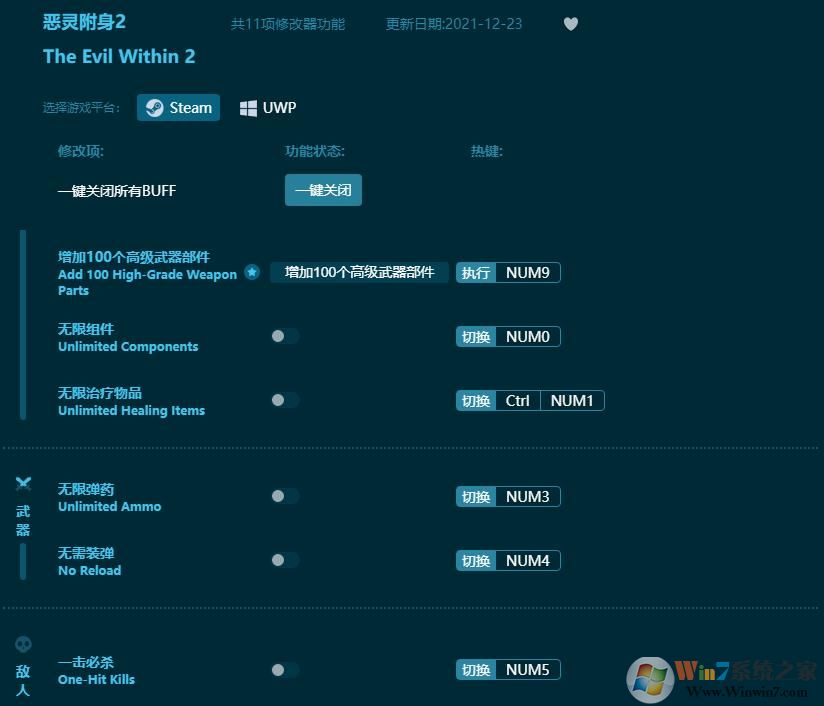Switch to the UWP platform tab
The image size is (824, 706).
tap(267, 107)
